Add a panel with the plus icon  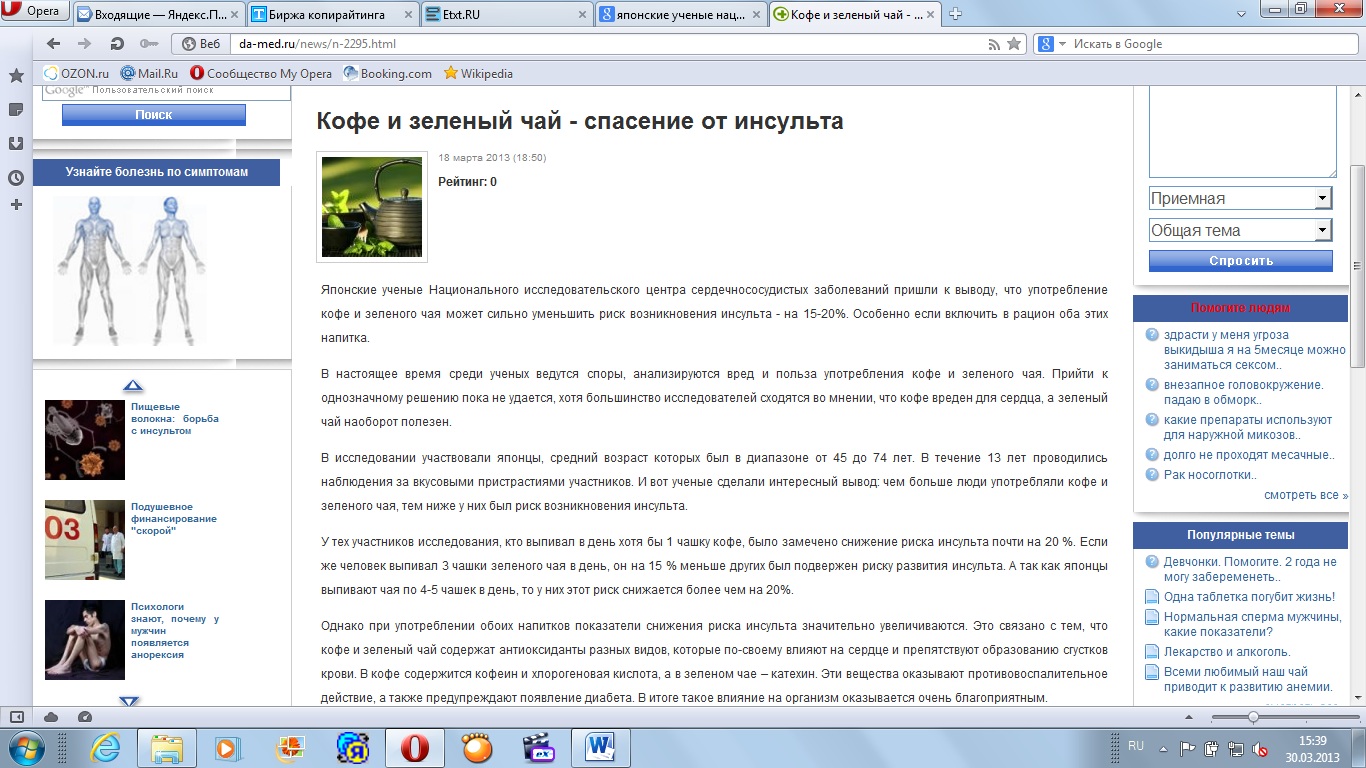click(15, 204)
